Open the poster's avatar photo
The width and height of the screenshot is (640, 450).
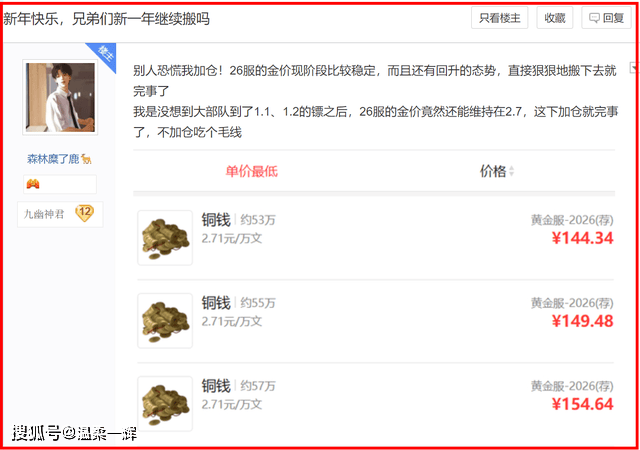point(60,97)
